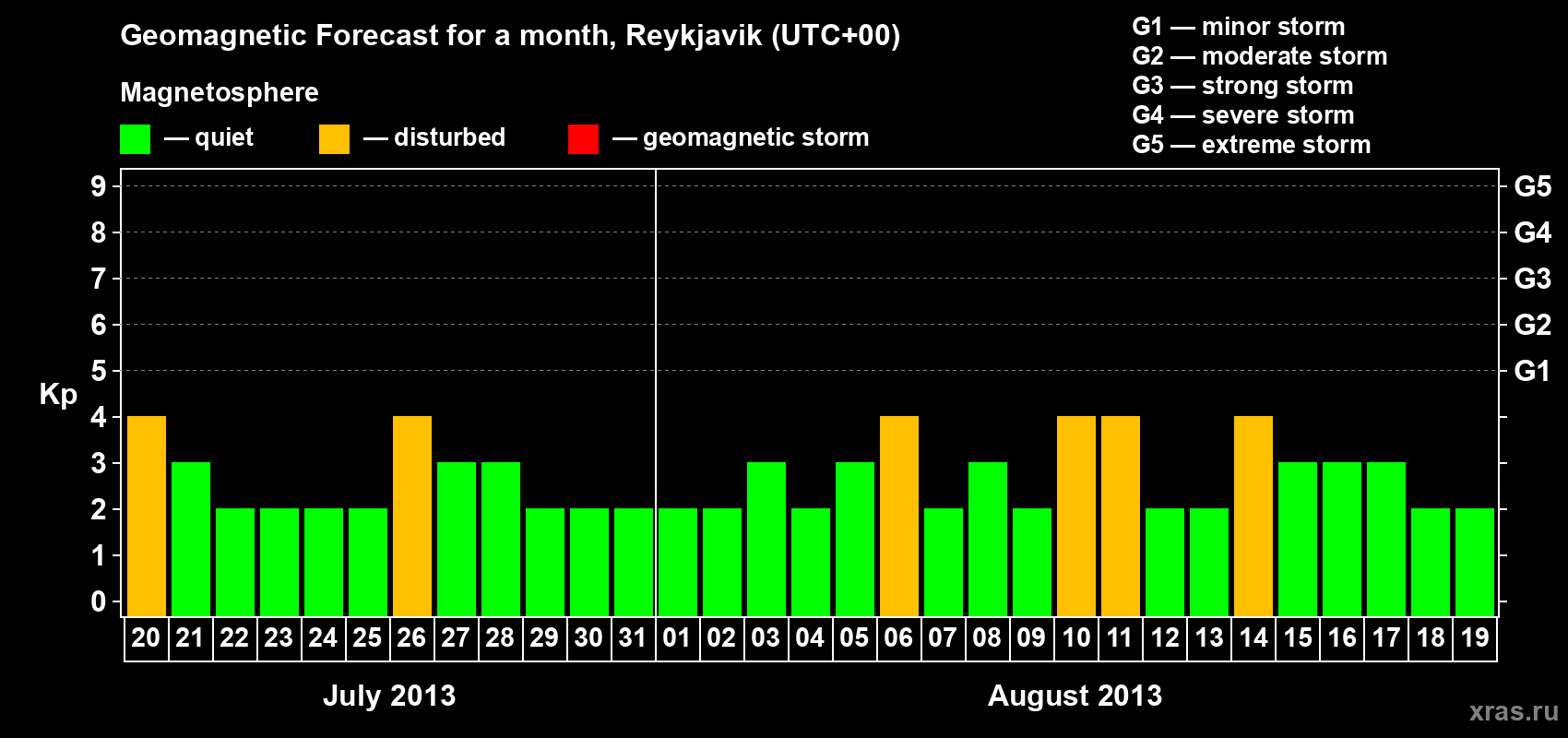Click the Kp axis value 5
1568x738 pixels.
pos(99,371)
